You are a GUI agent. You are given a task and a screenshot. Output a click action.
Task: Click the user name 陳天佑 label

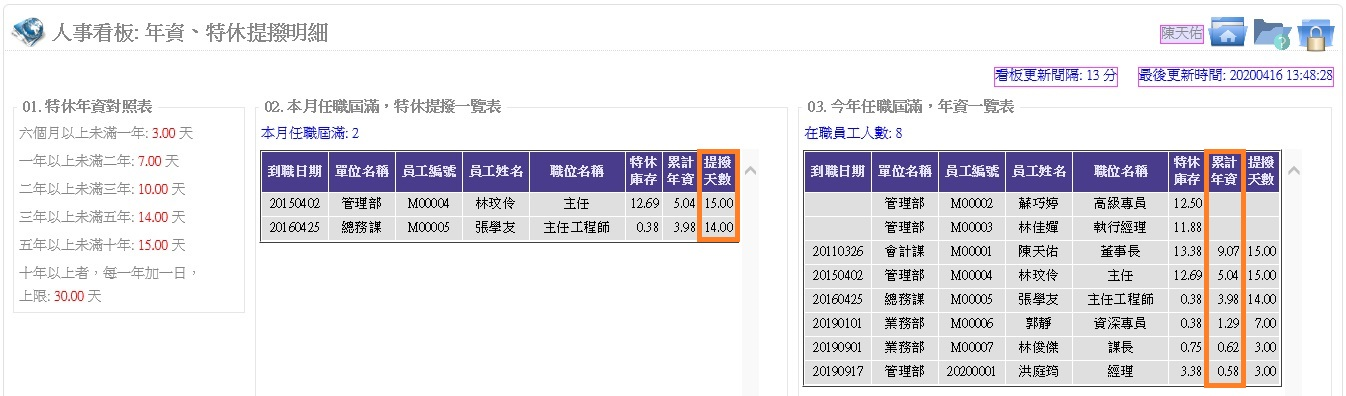click(1181, 33)
